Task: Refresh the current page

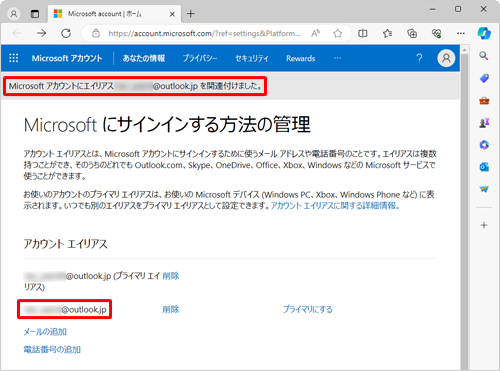Action: [x=66, y=33]
